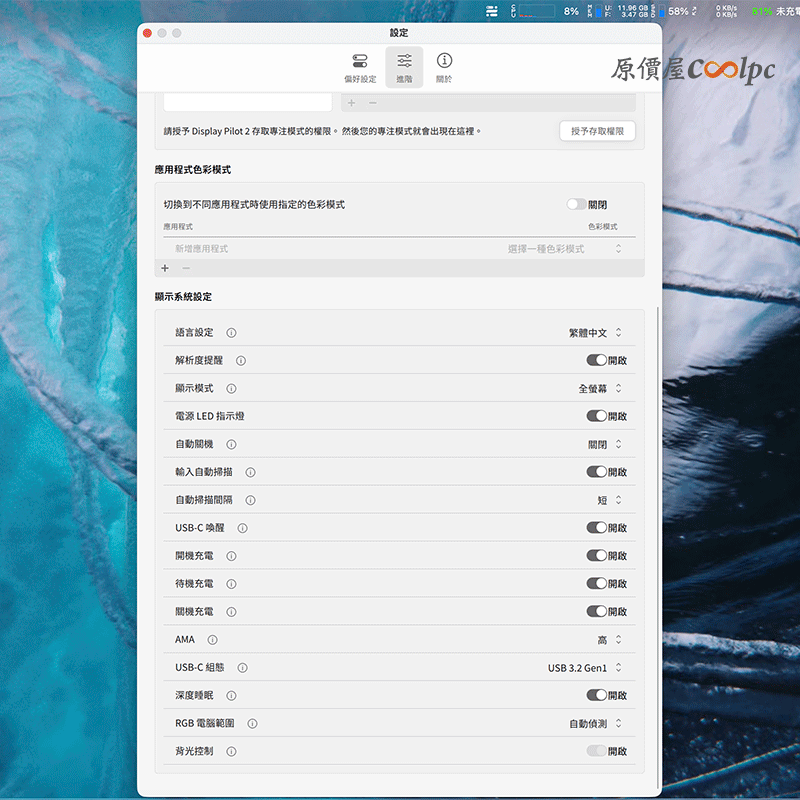
Task: Click the 授予存取權限 button
Action: [x=597, y=131]
